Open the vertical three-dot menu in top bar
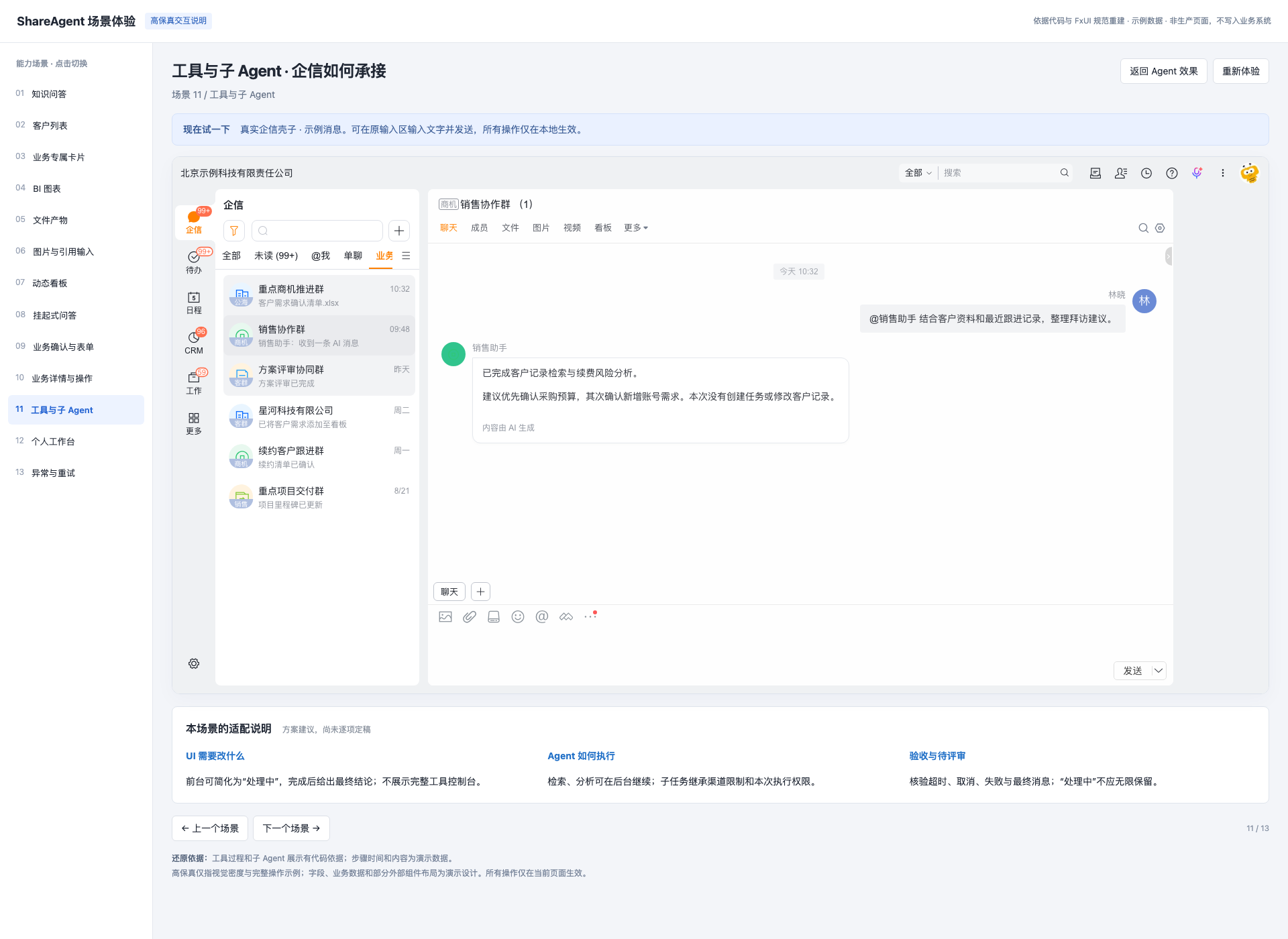Image resolution: width=1288 pixels, height=939 pixels. coord(1223,173)
